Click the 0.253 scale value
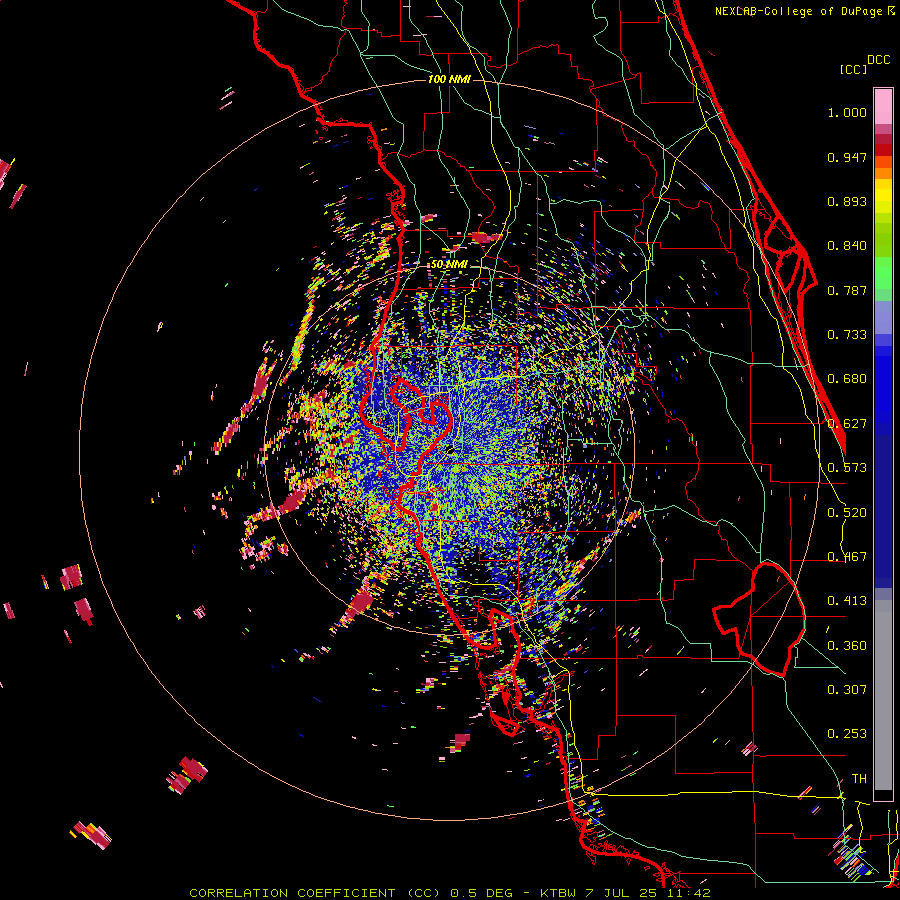 coord(847,734)
